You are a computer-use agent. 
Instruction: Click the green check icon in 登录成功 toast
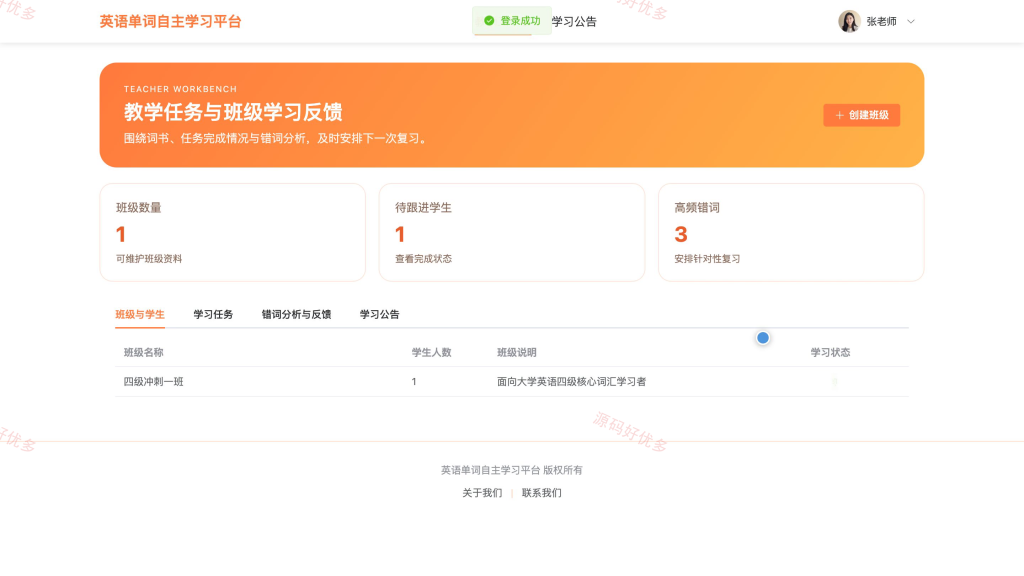click(488, 21)
